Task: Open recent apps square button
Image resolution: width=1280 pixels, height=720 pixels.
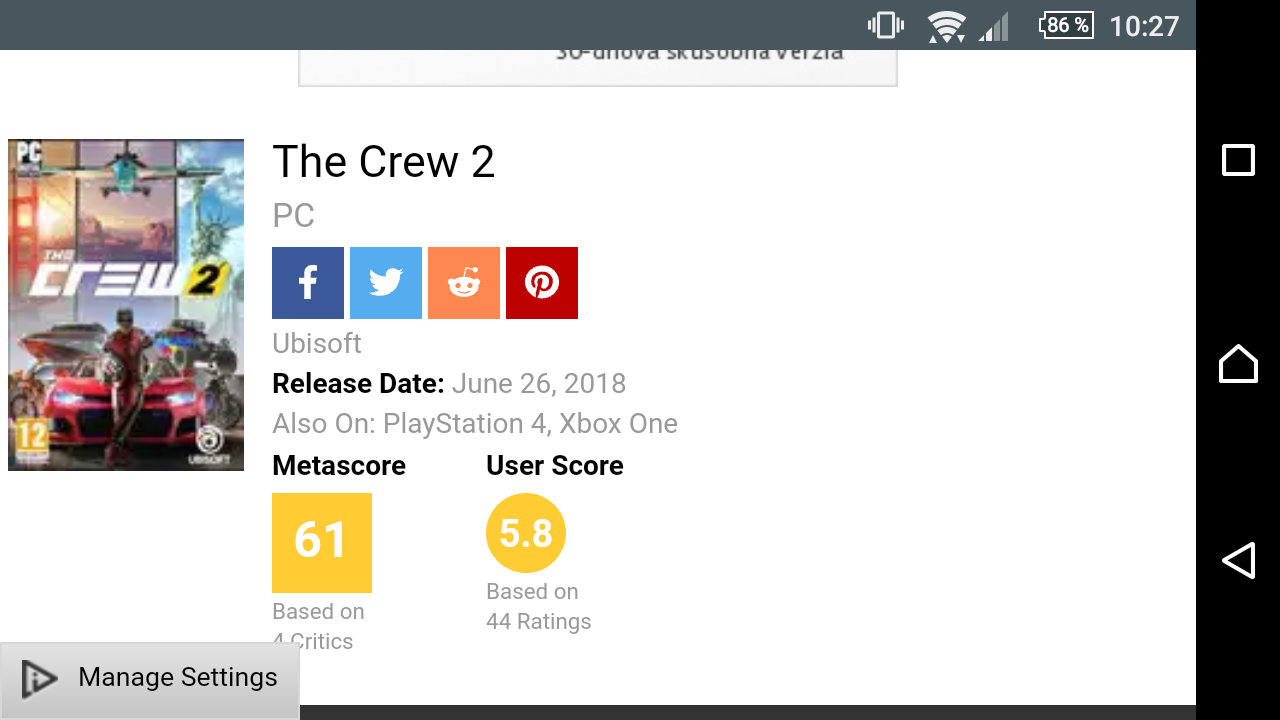Action: [1238, 160]
